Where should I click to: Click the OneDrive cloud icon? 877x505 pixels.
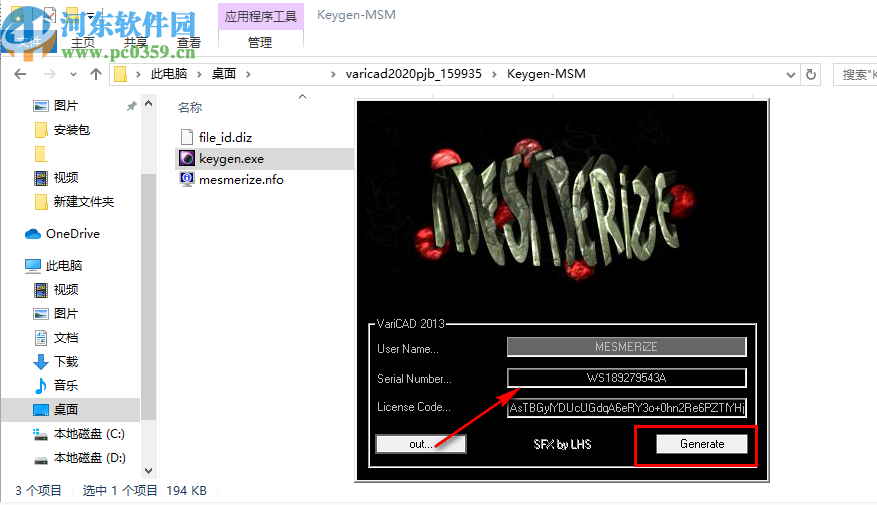pos(33,234)
